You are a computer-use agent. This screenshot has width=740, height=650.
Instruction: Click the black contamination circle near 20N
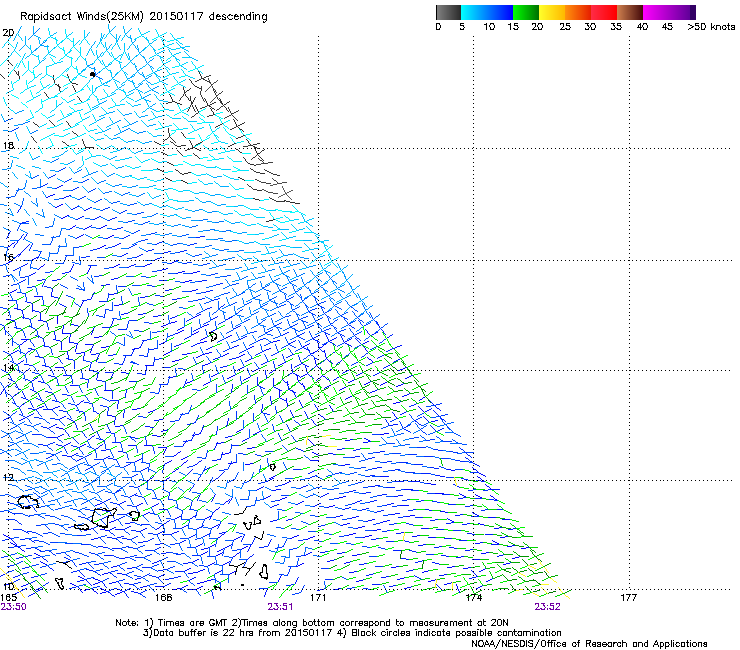[92, 74]
